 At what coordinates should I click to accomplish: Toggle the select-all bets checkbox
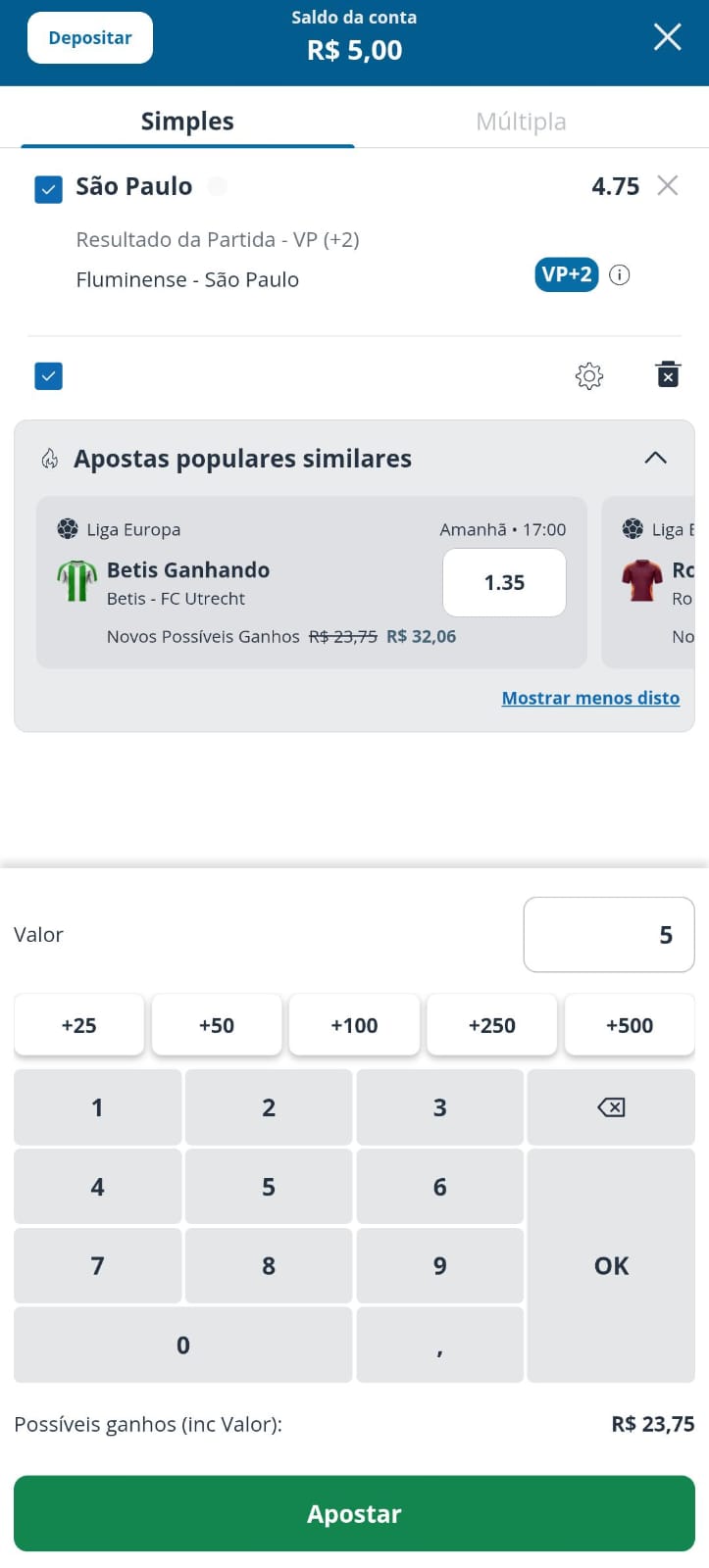pos(48,374)
